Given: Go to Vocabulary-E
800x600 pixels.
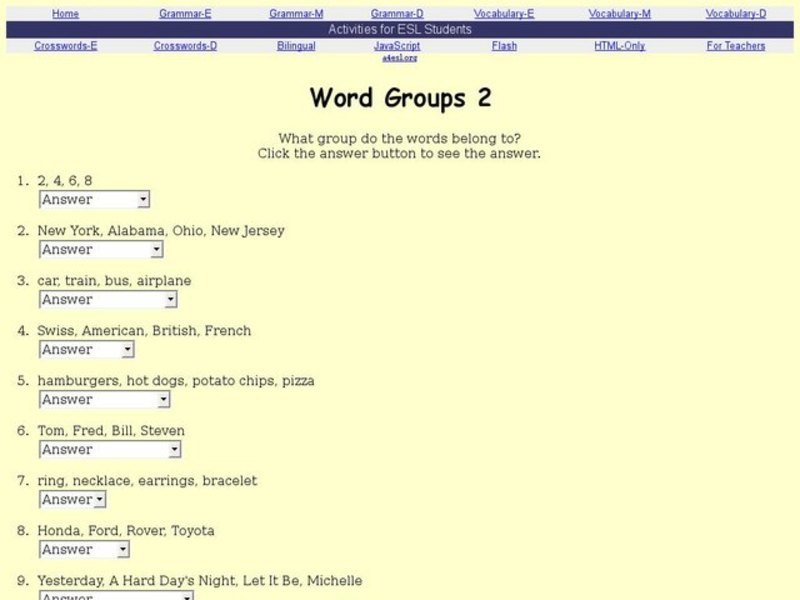Looking at the screenshot, I should point(504,13).
